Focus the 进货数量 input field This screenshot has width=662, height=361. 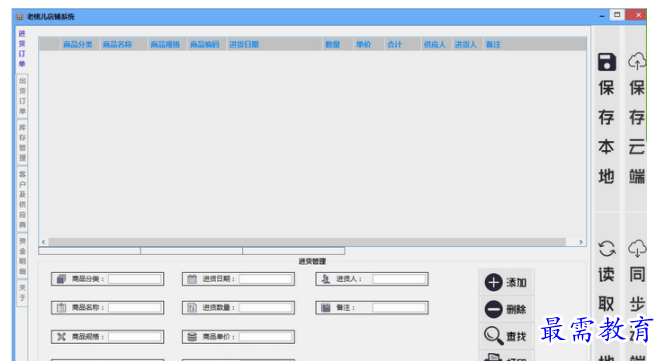point(266,308)
